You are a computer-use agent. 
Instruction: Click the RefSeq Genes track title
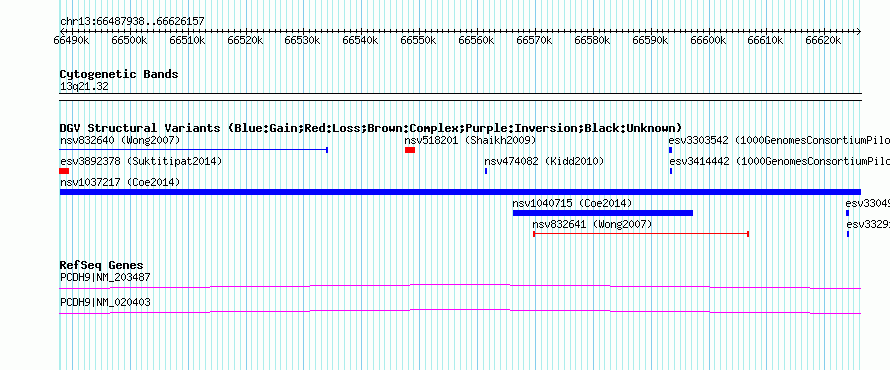pyautogui.click(x=102, y=265)
